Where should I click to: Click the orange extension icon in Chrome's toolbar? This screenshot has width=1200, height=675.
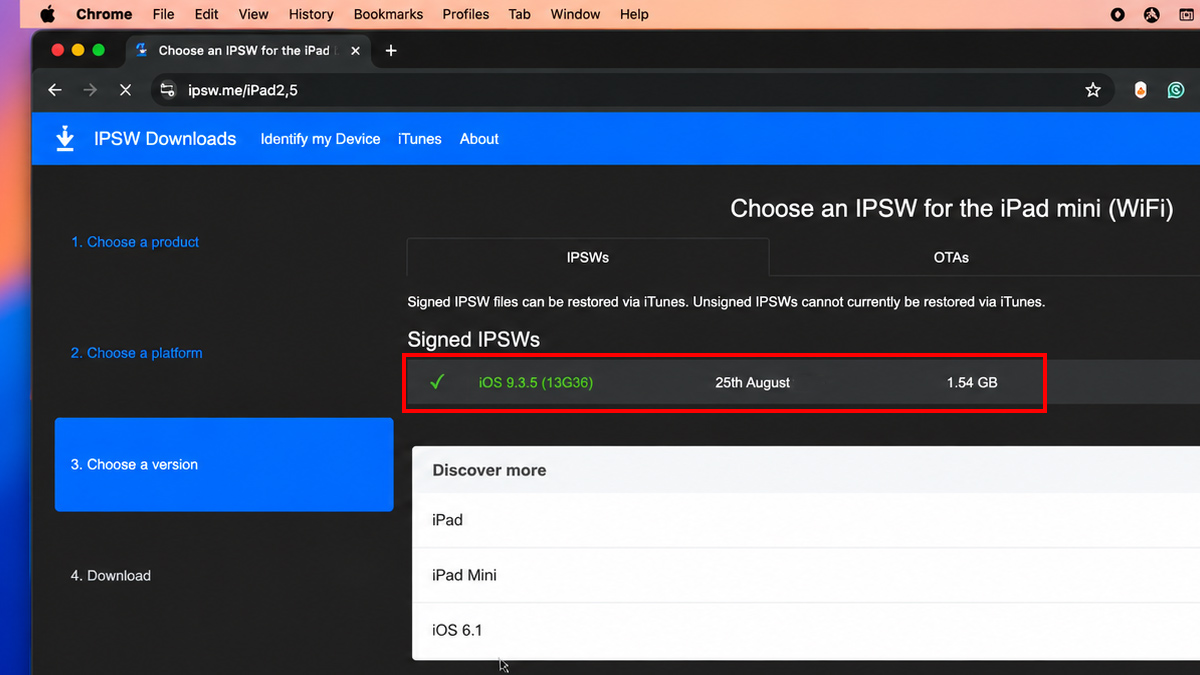coord(1141,90)
